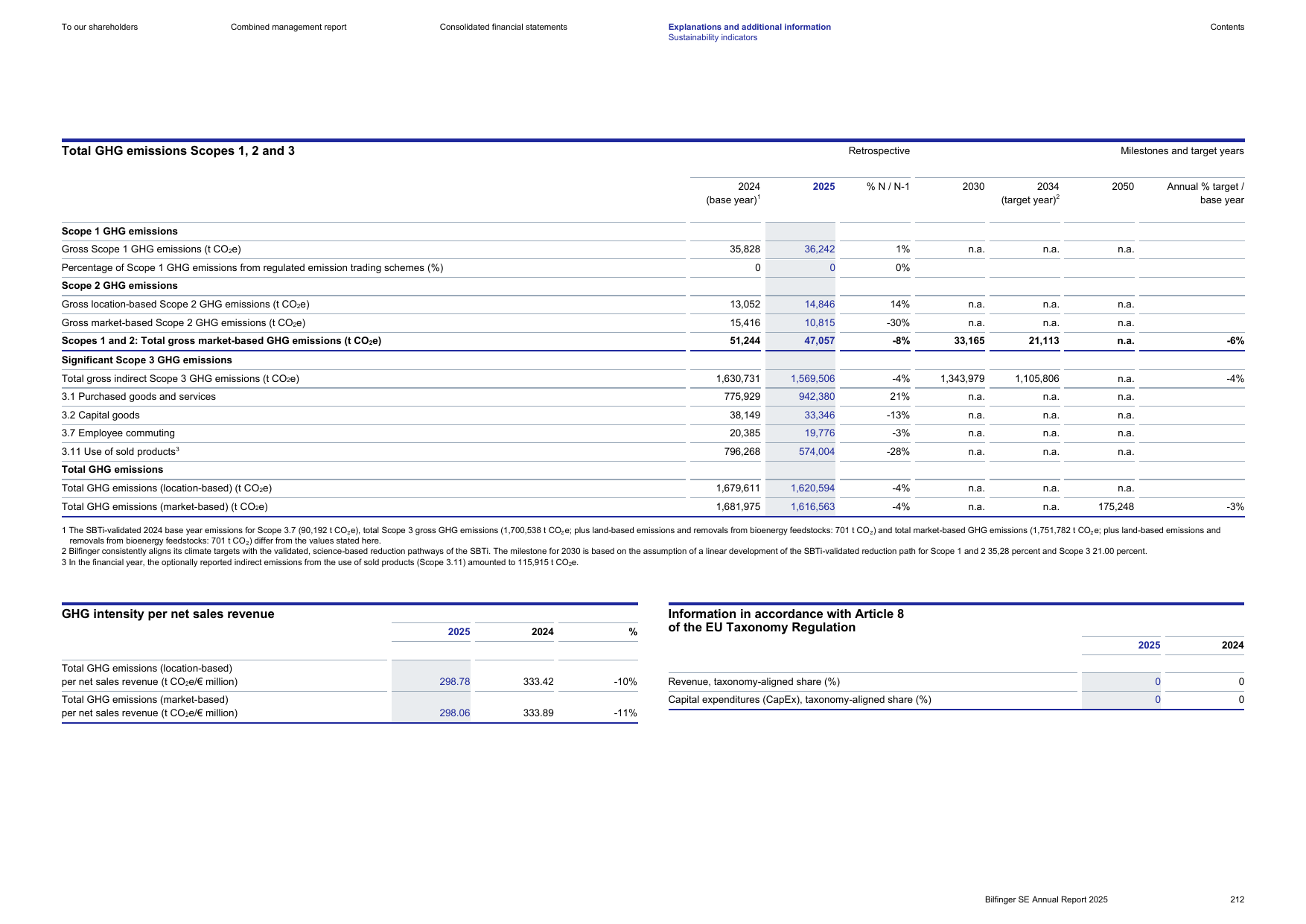Click the 'Total GHG emissions Scopes 1, 2 and 3' heading

coord(178,150)
